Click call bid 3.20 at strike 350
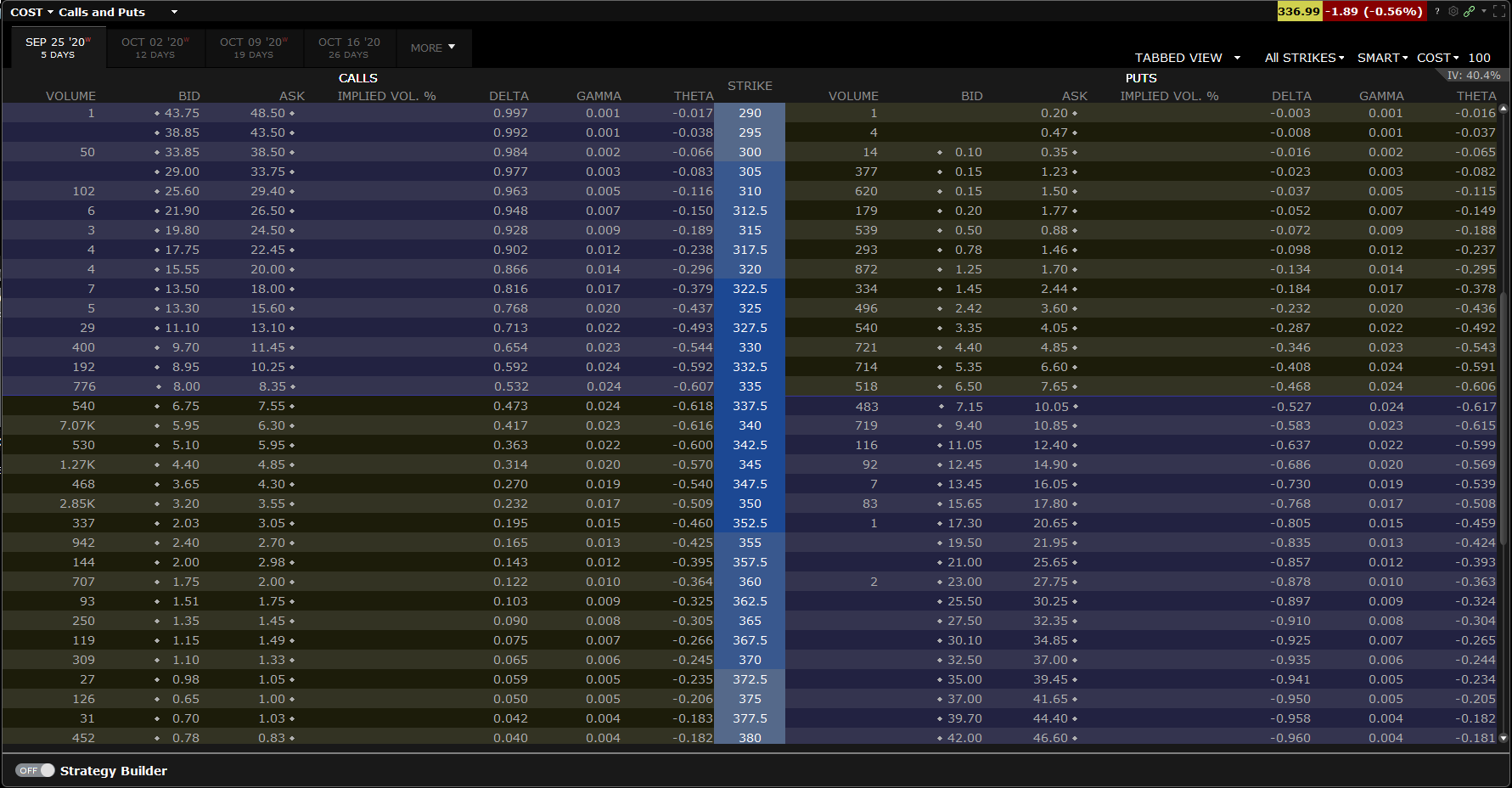Screen dimensions: 1512x788 tap(186, 504)
